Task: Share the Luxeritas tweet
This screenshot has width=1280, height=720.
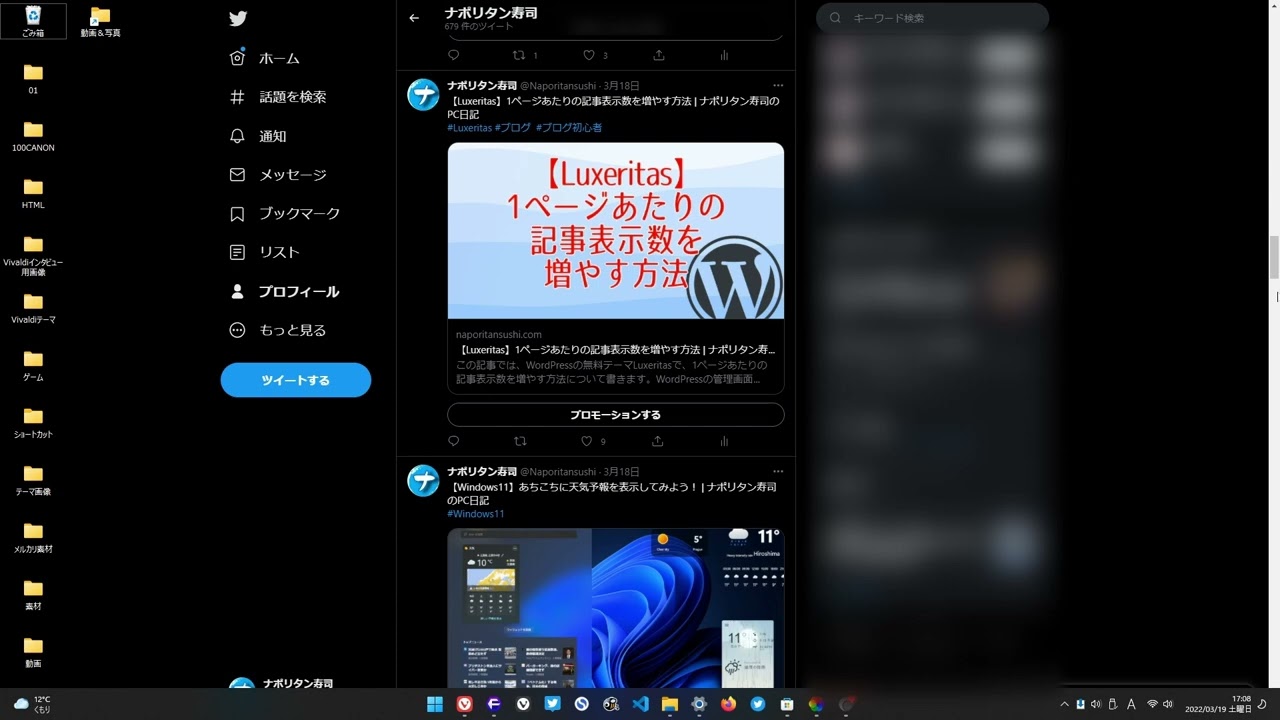Action: pyautogui.click(x=657, y=441)
